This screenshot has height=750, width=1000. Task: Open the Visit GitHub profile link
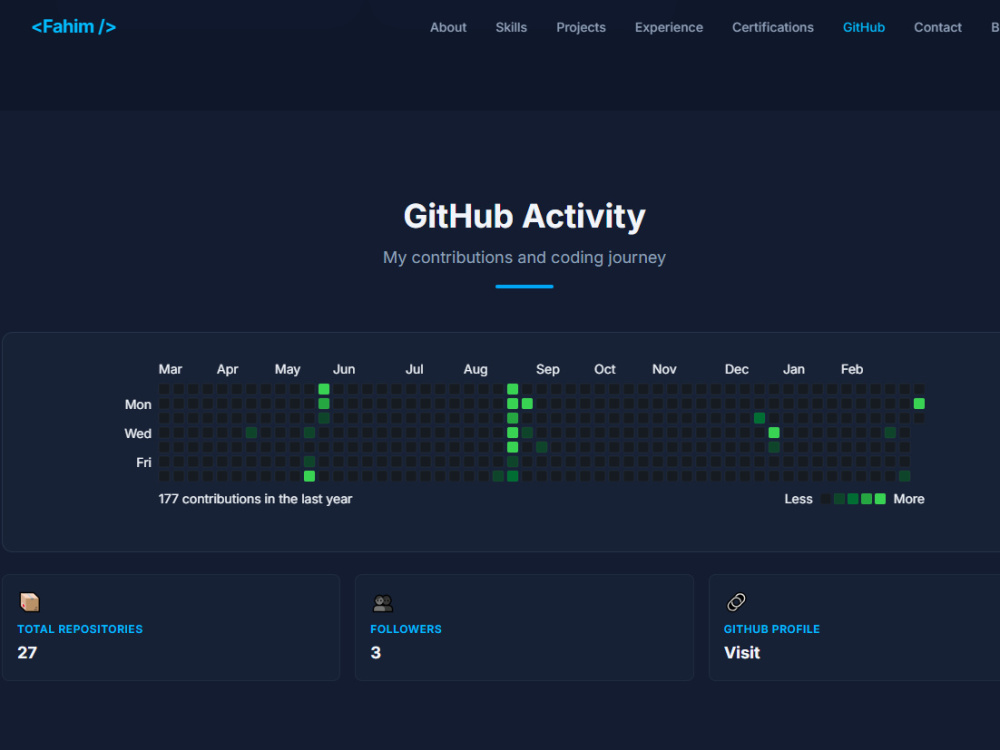[x=742, y=652]
